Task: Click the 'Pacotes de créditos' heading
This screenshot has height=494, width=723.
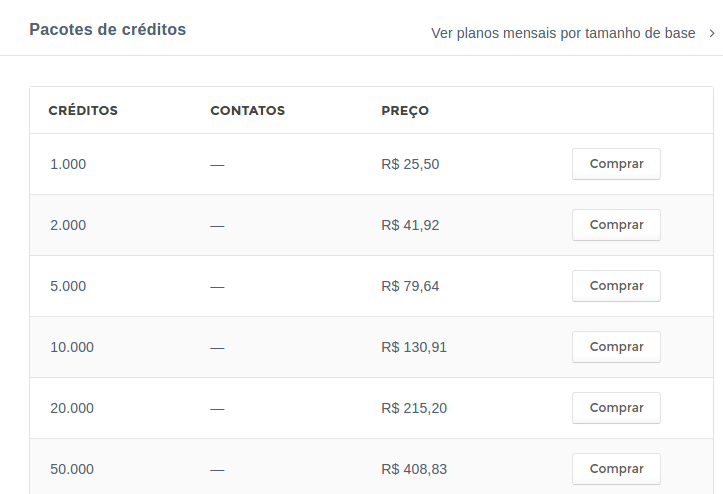Action: (x=107, y=30)
